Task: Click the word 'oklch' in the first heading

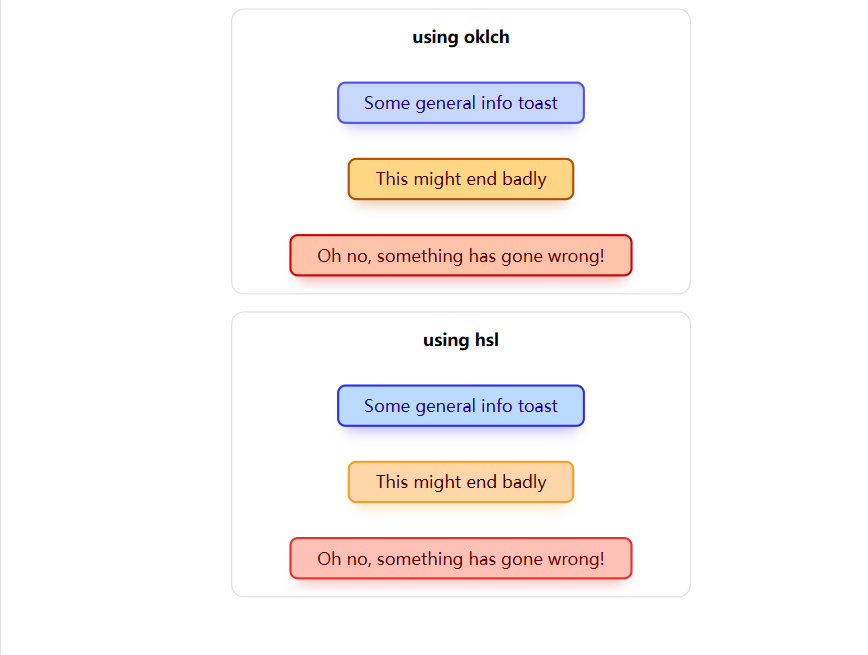Action: pyautogui.click(x=486, y=38)
